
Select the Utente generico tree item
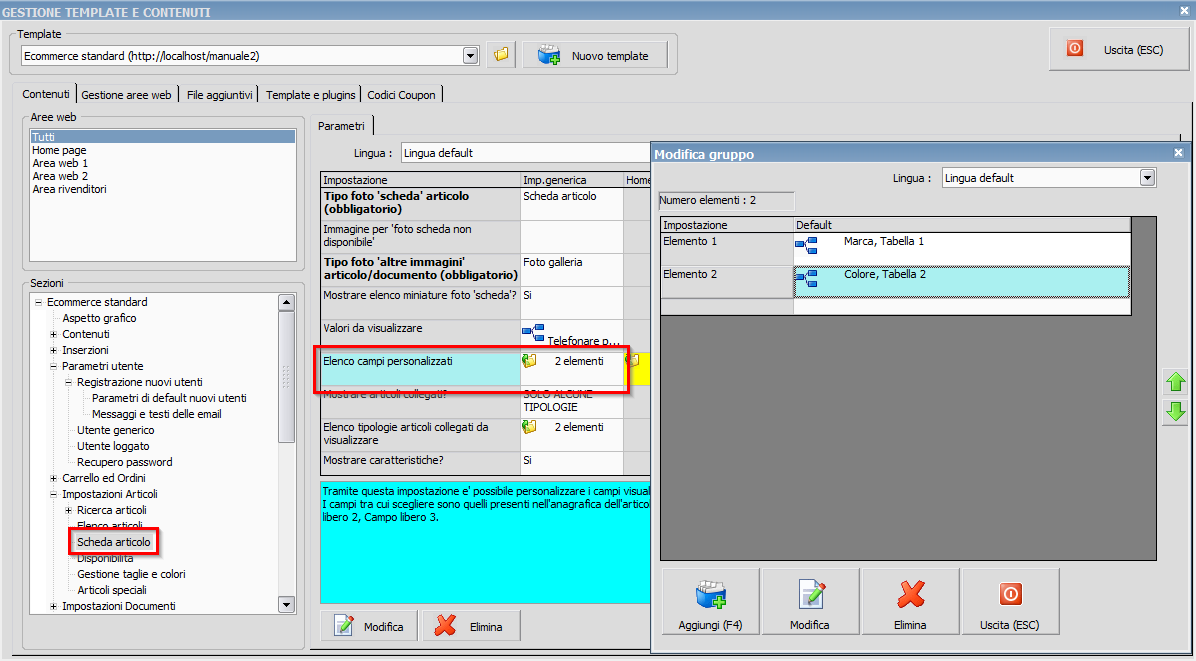pos(115,431)
